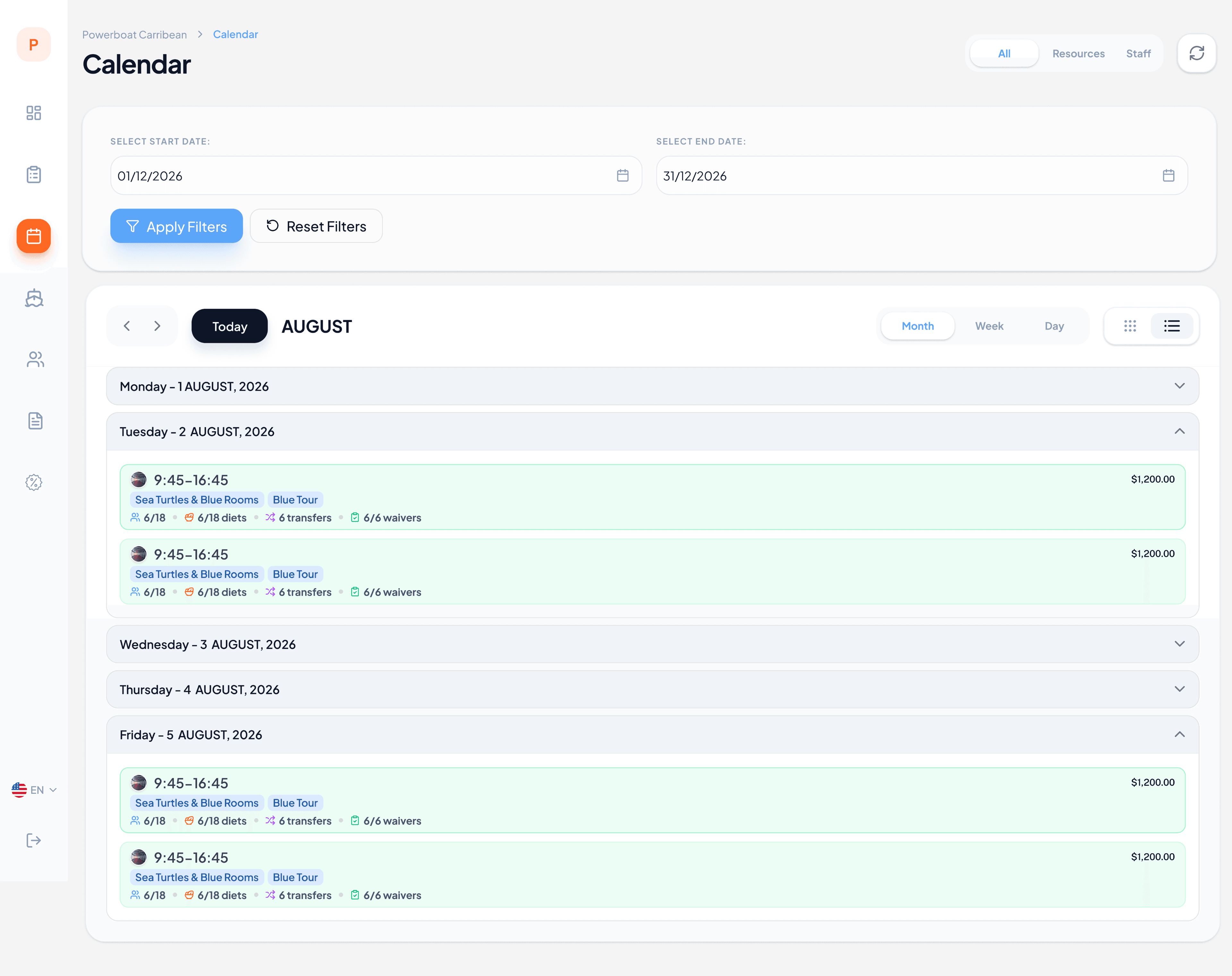Switch to Day view tab
The image size is (1232, 976).
coord(1054,326)
